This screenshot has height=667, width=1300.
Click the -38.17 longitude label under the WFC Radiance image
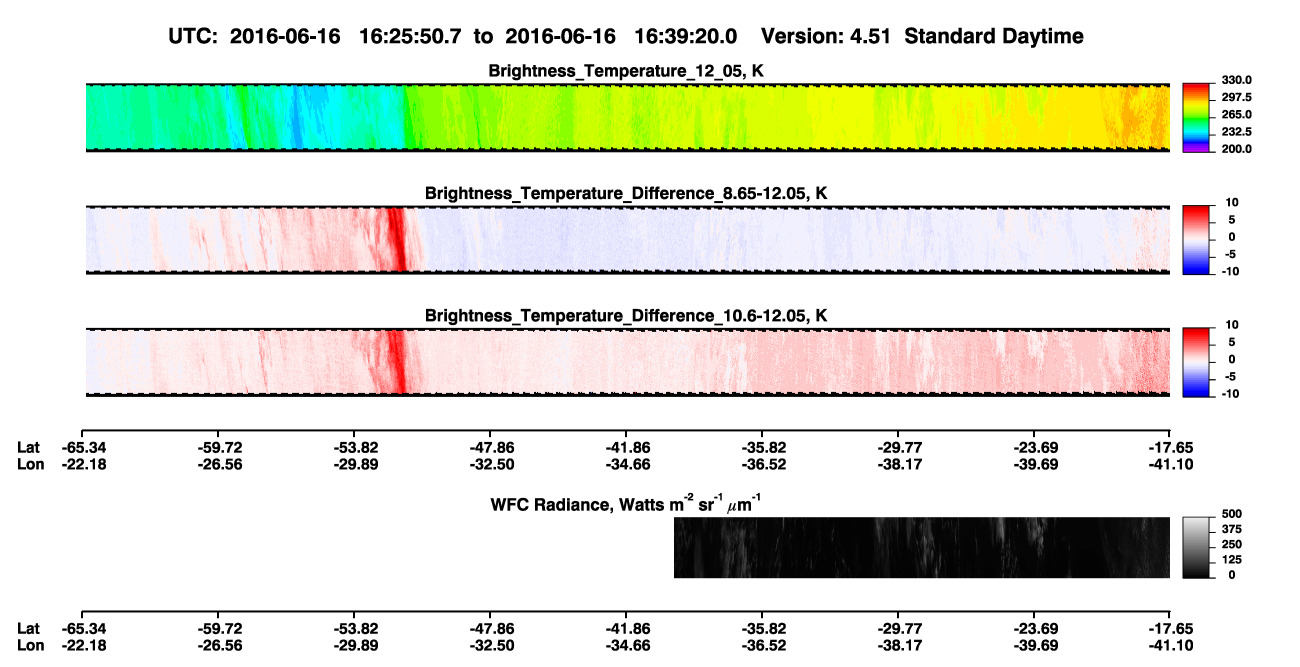pos(898,645)
